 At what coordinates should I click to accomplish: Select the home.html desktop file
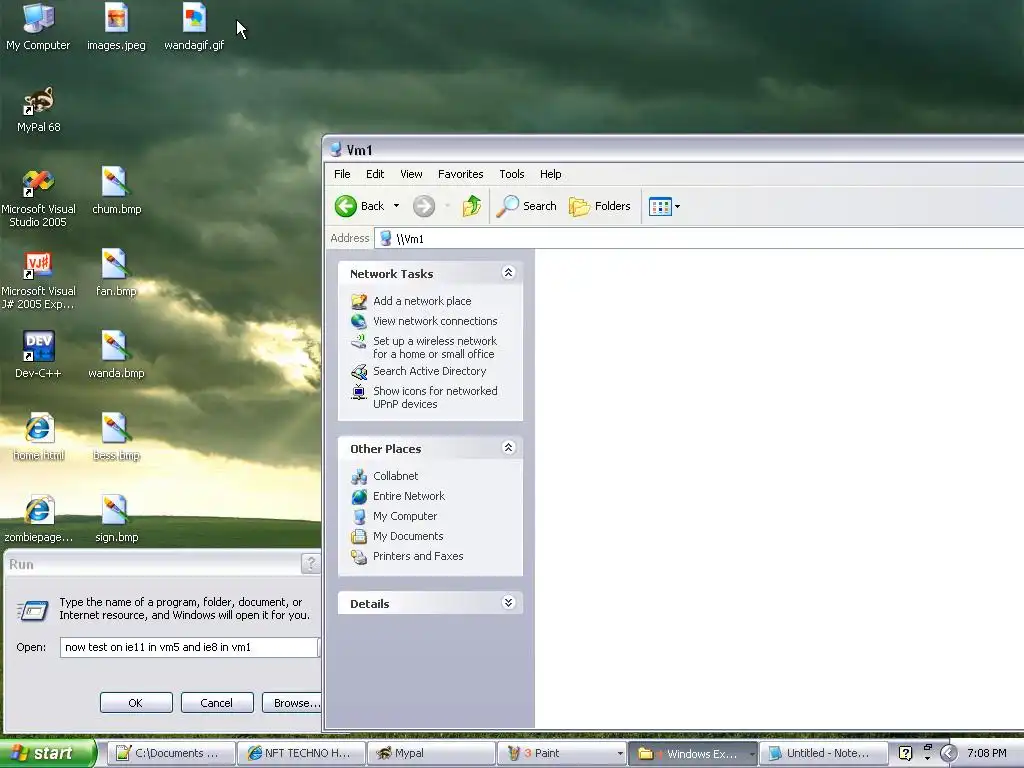38,437
